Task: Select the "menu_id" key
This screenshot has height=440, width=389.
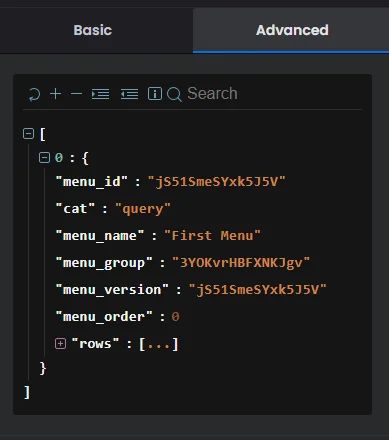Action: 92,182
